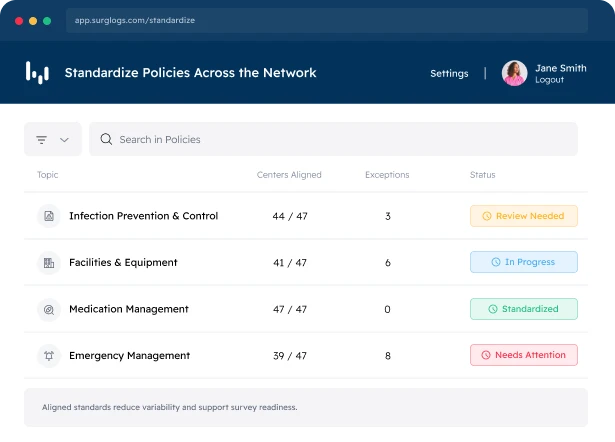
Task: Close the window with the red button
Action: click(19, 21)
